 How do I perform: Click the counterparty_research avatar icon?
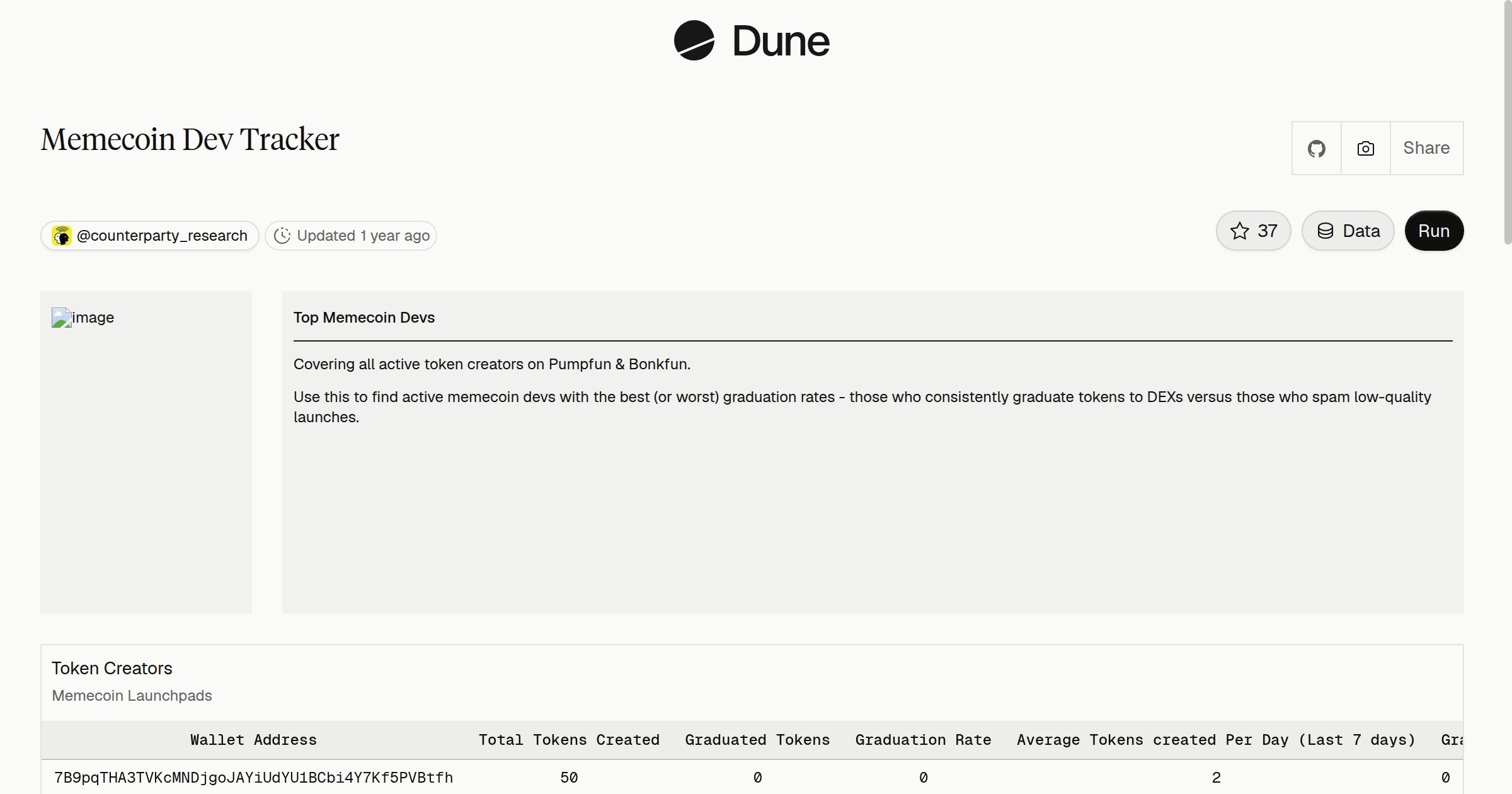point(62,236)
